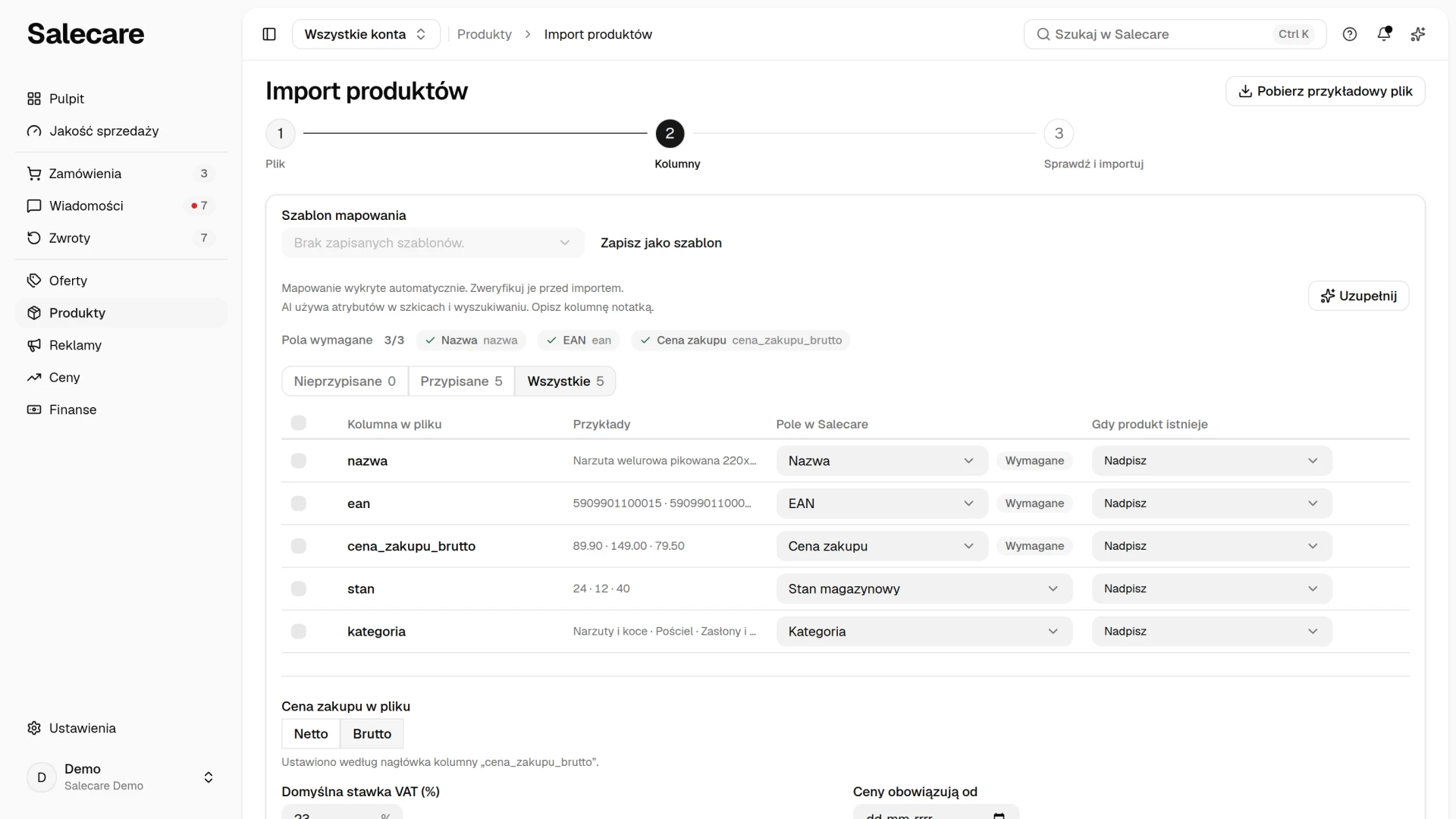Toggle the select-all checkbox in table header
This screenshot has height=819, width=1456.
point(299,423)
